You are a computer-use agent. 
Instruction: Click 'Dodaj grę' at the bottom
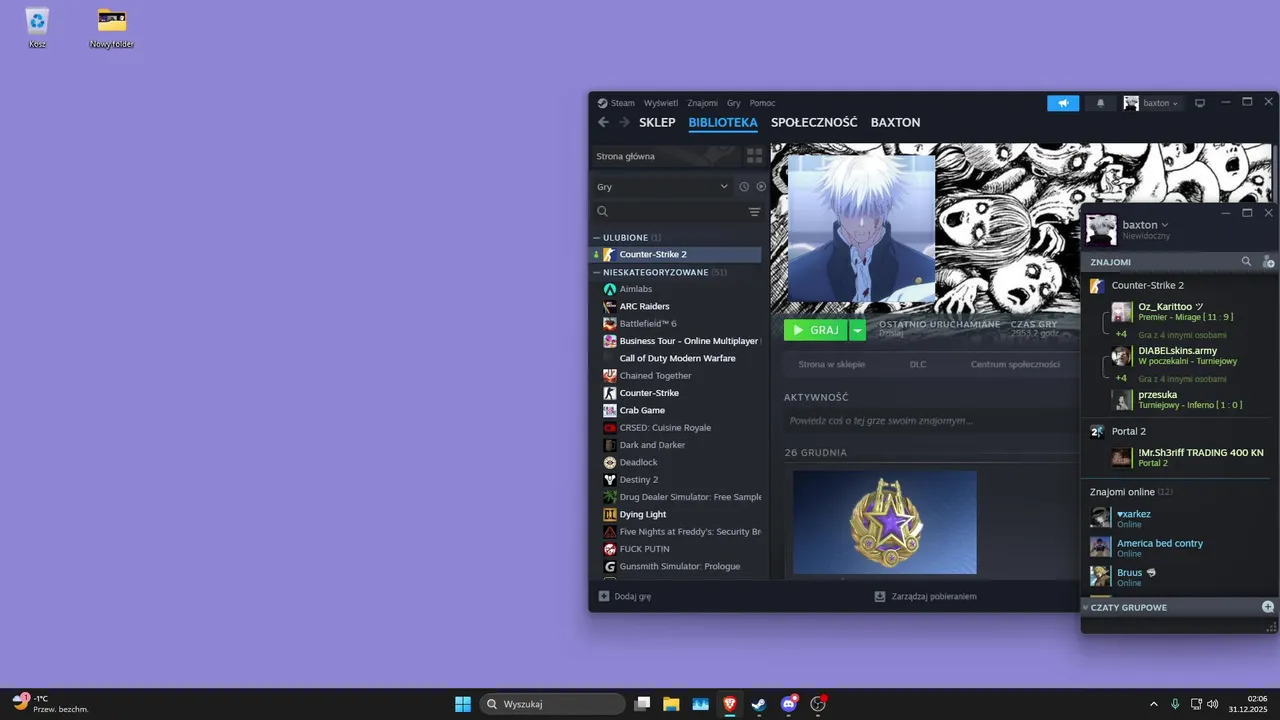[625, 596]
